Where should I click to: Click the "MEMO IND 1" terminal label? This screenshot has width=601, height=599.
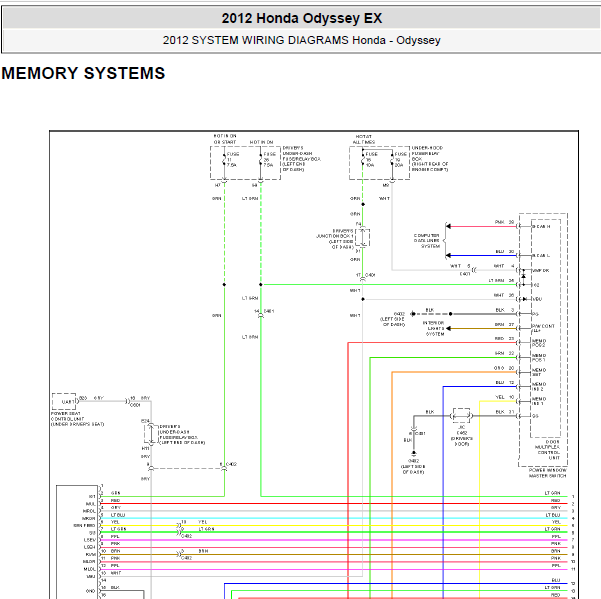[539, 401]
